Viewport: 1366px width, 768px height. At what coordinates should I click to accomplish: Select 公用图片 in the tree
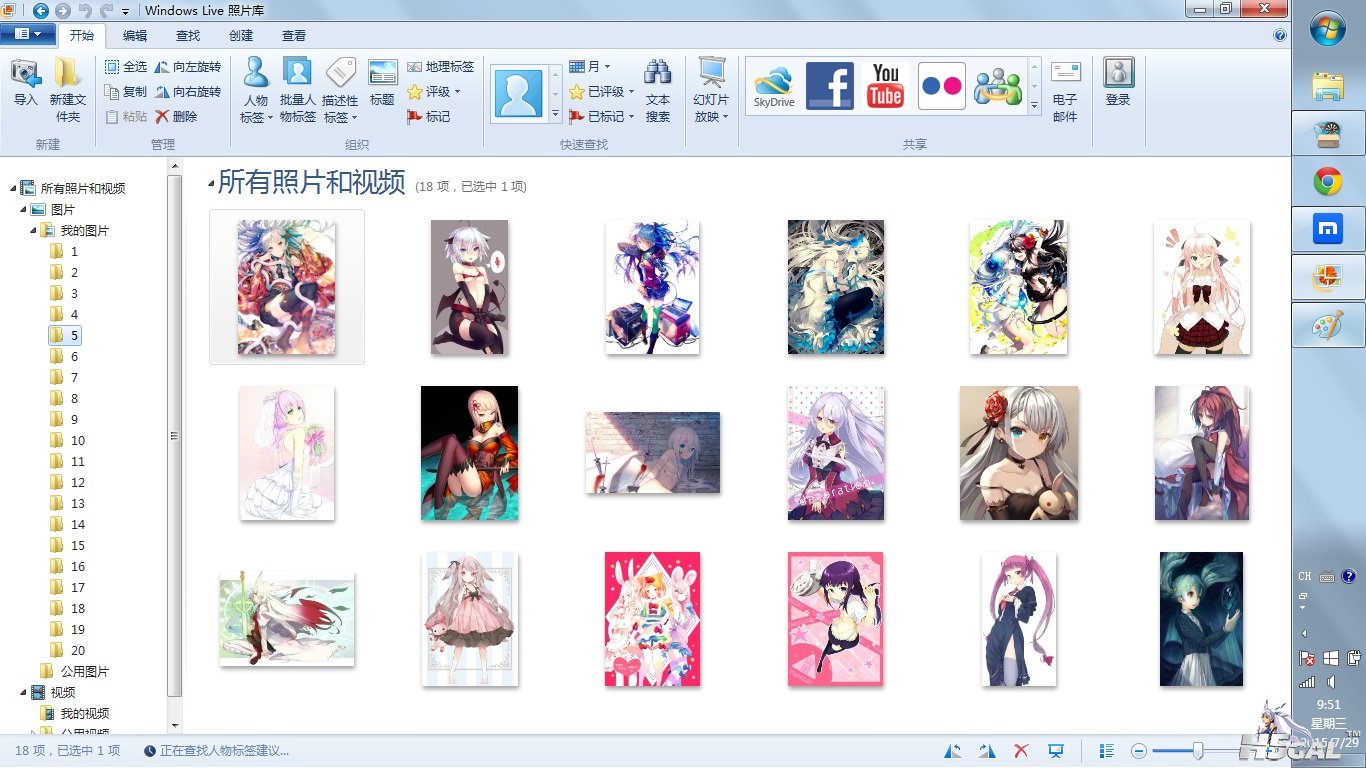click(74, 671)
